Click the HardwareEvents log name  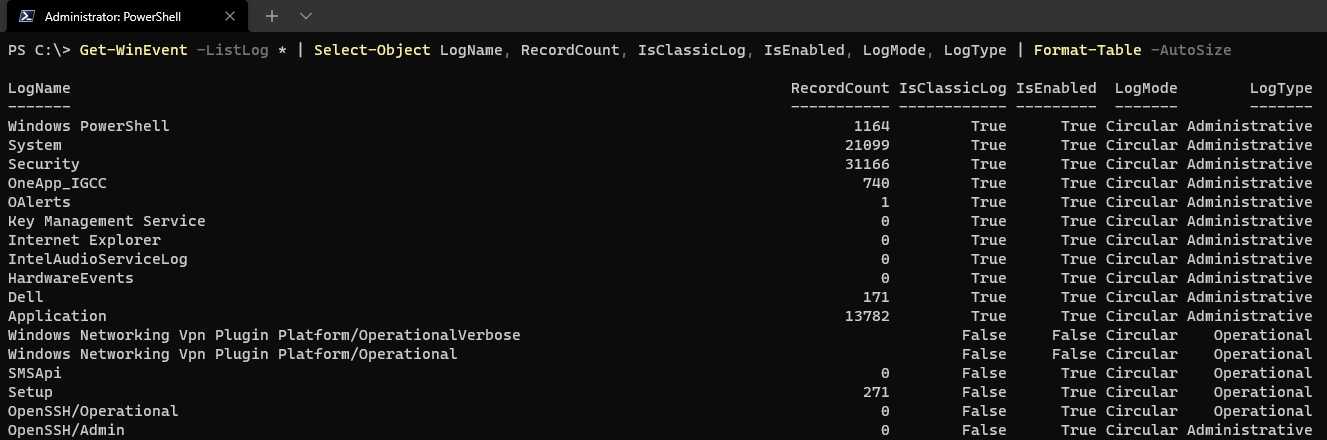(x=71, y=278)
